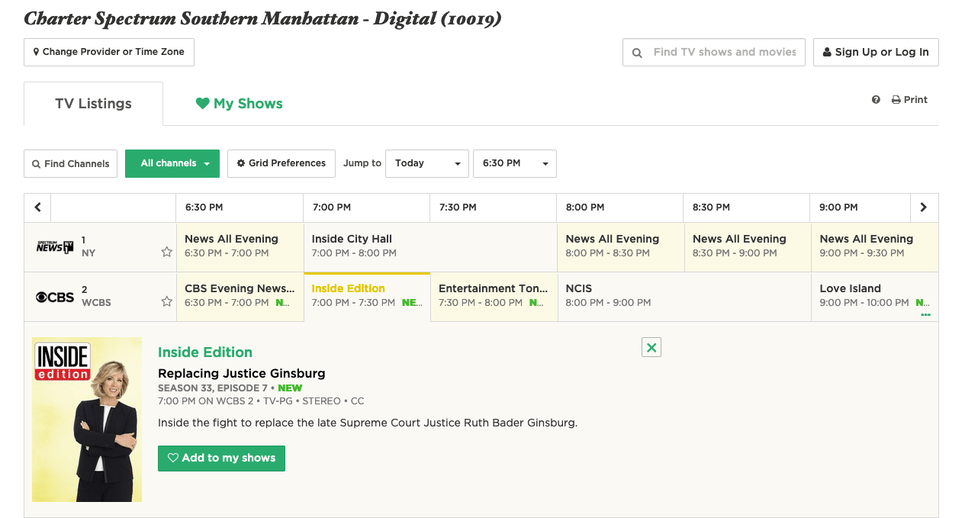Select Love Island listing

point(875,297)
